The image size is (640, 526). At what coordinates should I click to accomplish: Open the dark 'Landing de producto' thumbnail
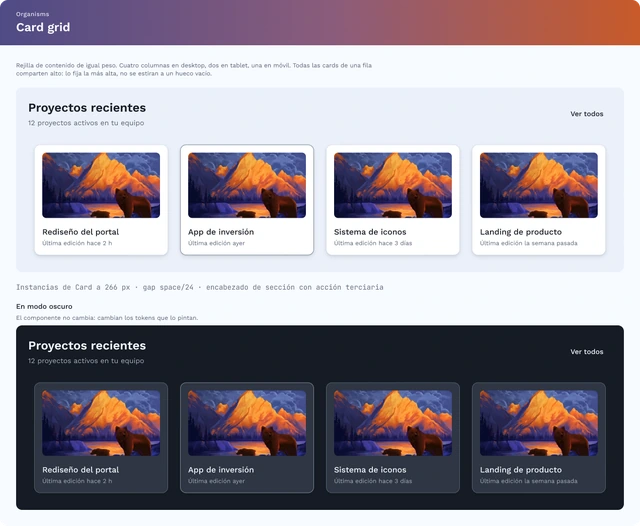(x=539, y=423)
